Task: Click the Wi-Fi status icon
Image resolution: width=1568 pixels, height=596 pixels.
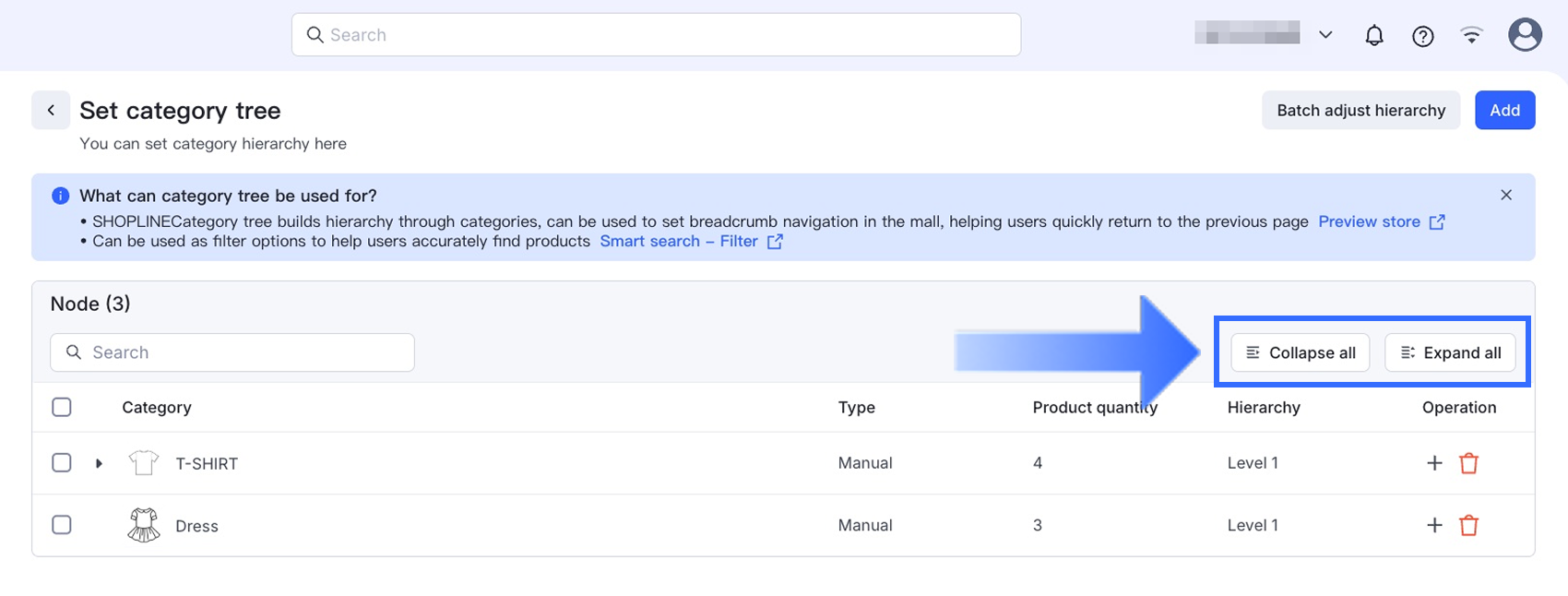Action: pos(1472,36)
